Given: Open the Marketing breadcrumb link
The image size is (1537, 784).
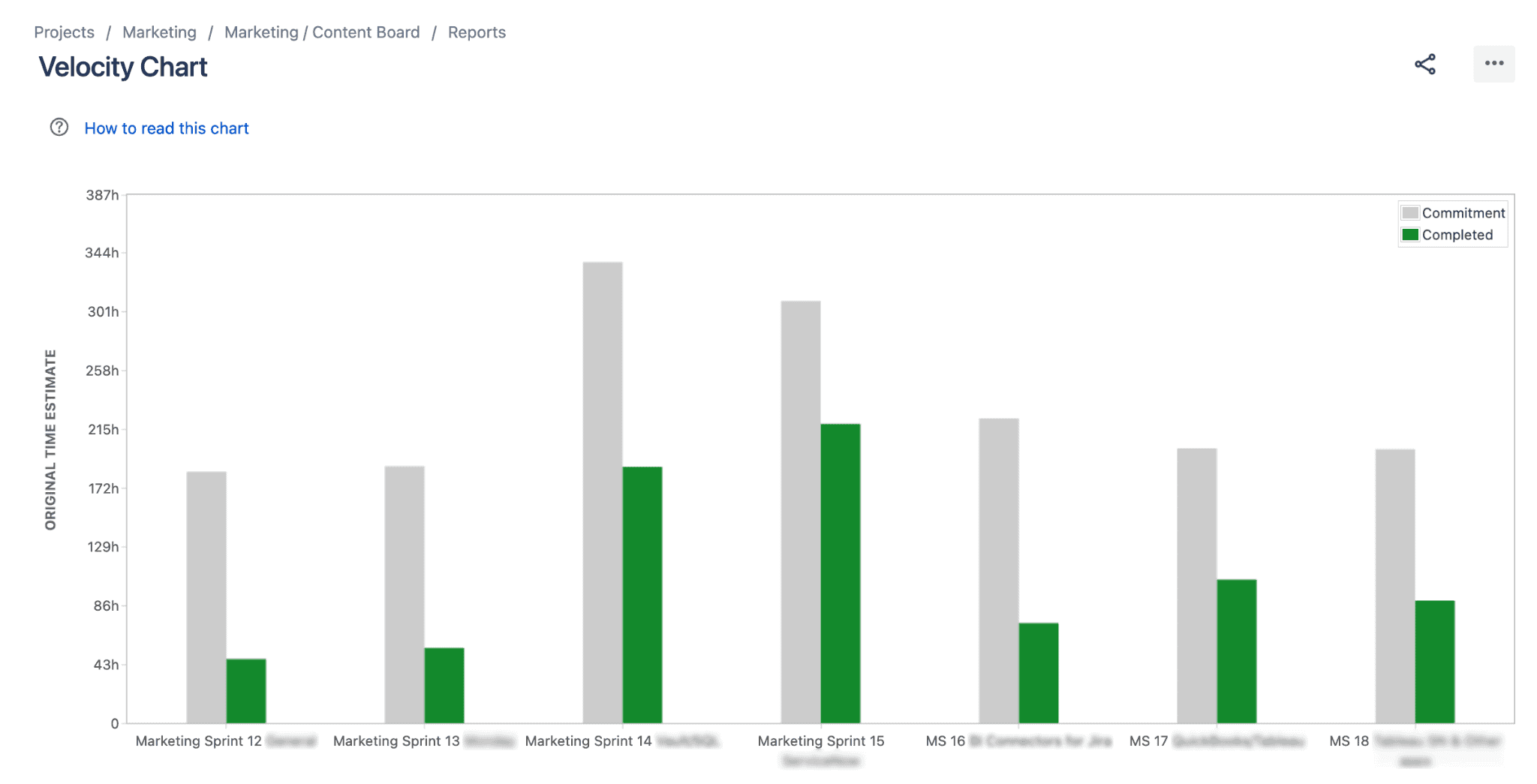Looking at the screenshot, I should (x=158, y=32).
